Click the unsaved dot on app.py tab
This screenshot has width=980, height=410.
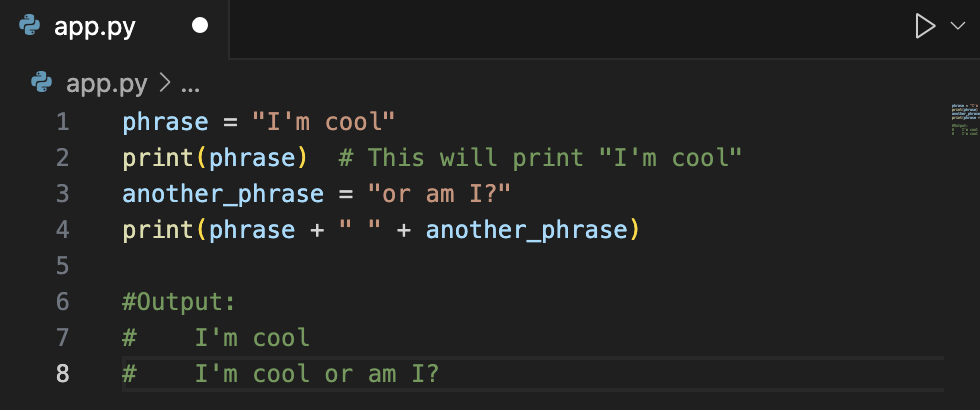(200, 26)
